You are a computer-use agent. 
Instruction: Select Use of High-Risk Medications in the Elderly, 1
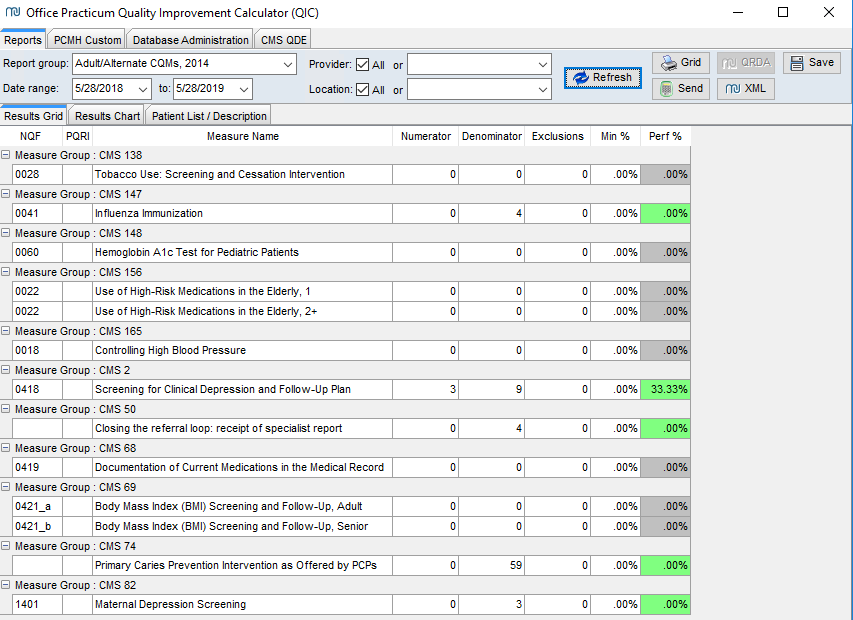tap(351, 292)
